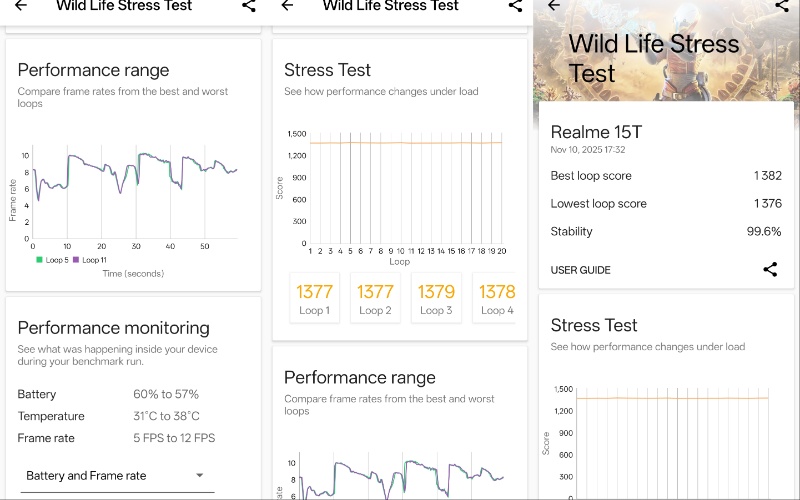The image size is (800, 500).
Task: Click the share icon in the left header
Action: point(249,6)
